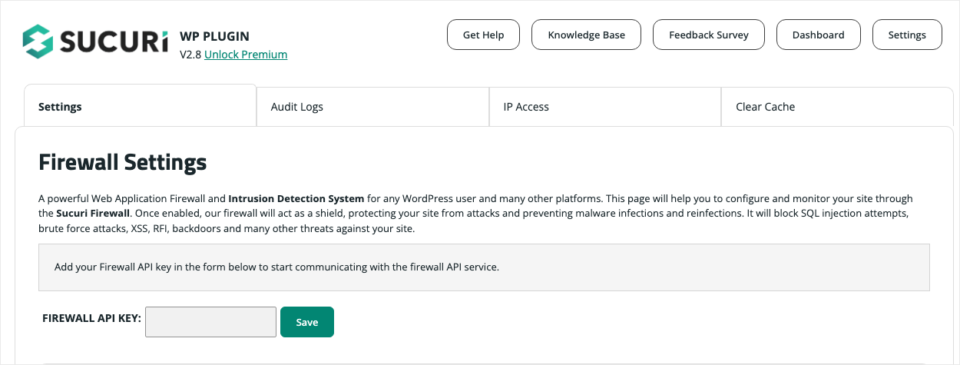Select the Settings tab
Image resolution: width=960 pixels, height=365 pixels.
pos(140,107)
